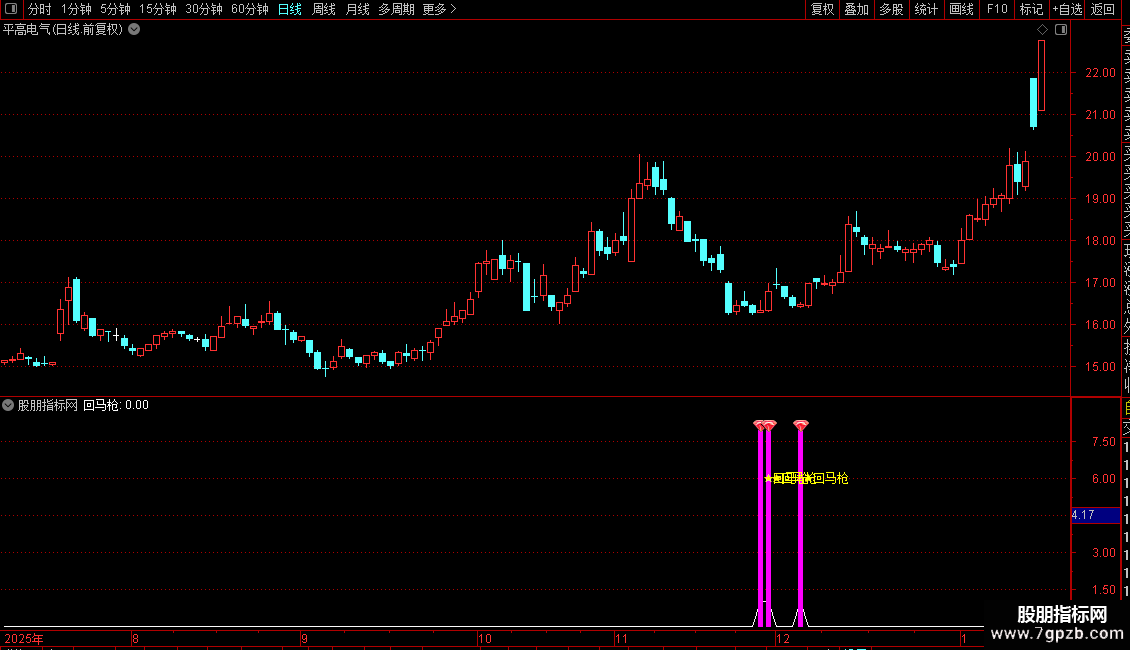Screen dimensions: 1130x650
Task: Click the first red gem signal marker
Action: [x=759, y=425]
